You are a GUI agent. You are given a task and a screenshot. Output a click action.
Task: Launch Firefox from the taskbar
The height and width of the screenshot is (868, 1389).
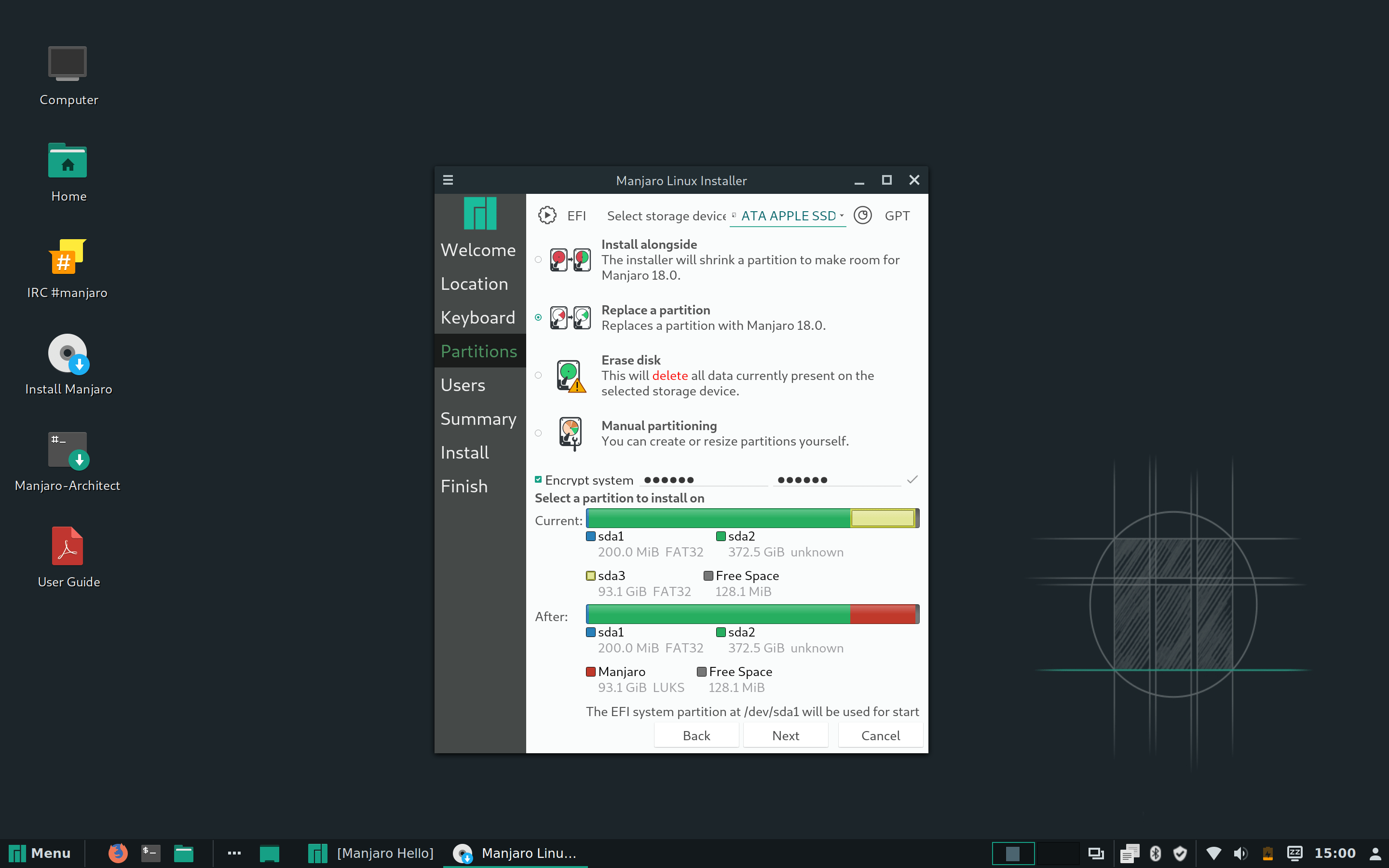coord(118,853)
